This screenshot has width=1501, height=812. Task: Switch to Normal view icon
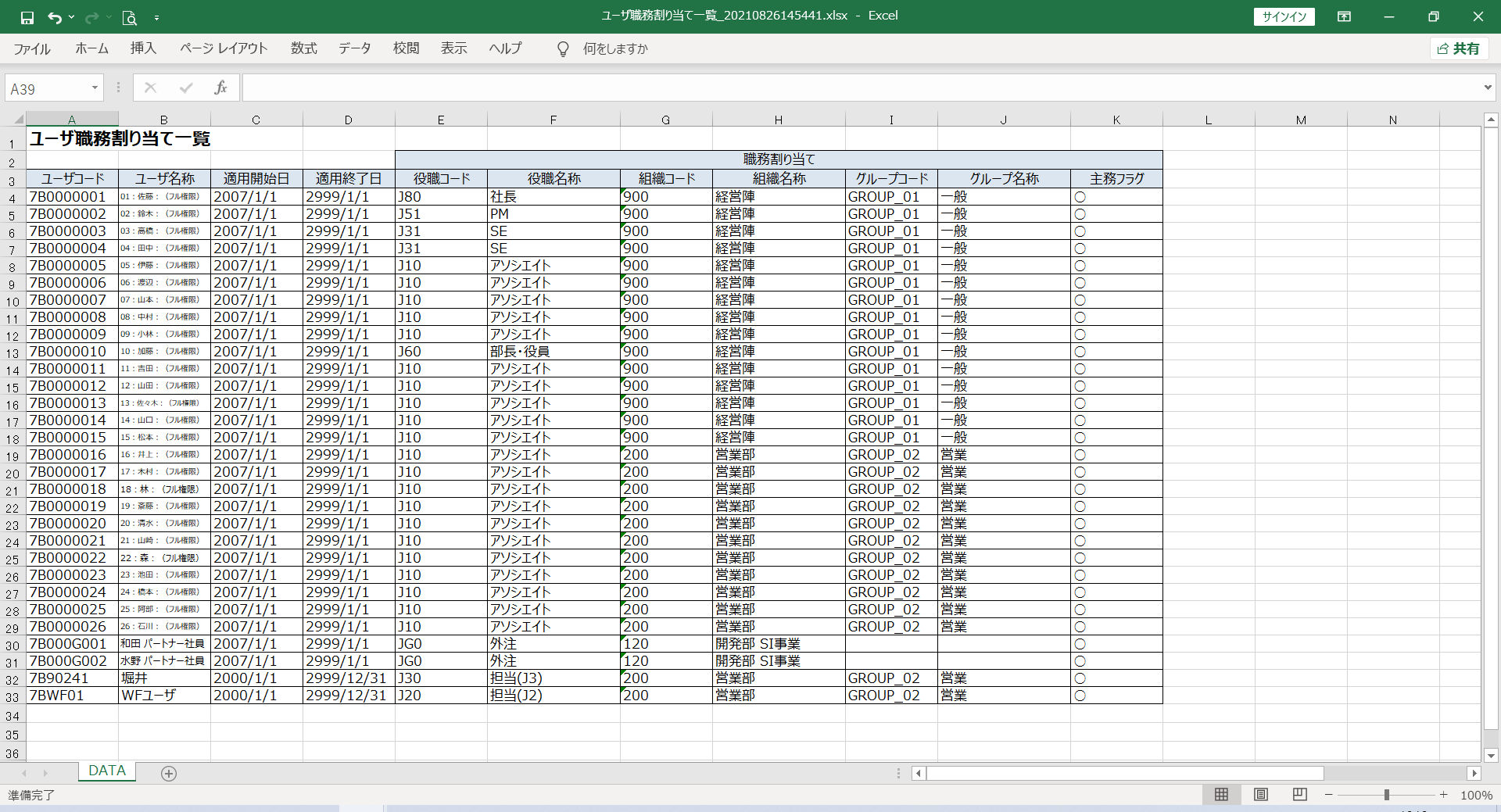point(1221,795)
